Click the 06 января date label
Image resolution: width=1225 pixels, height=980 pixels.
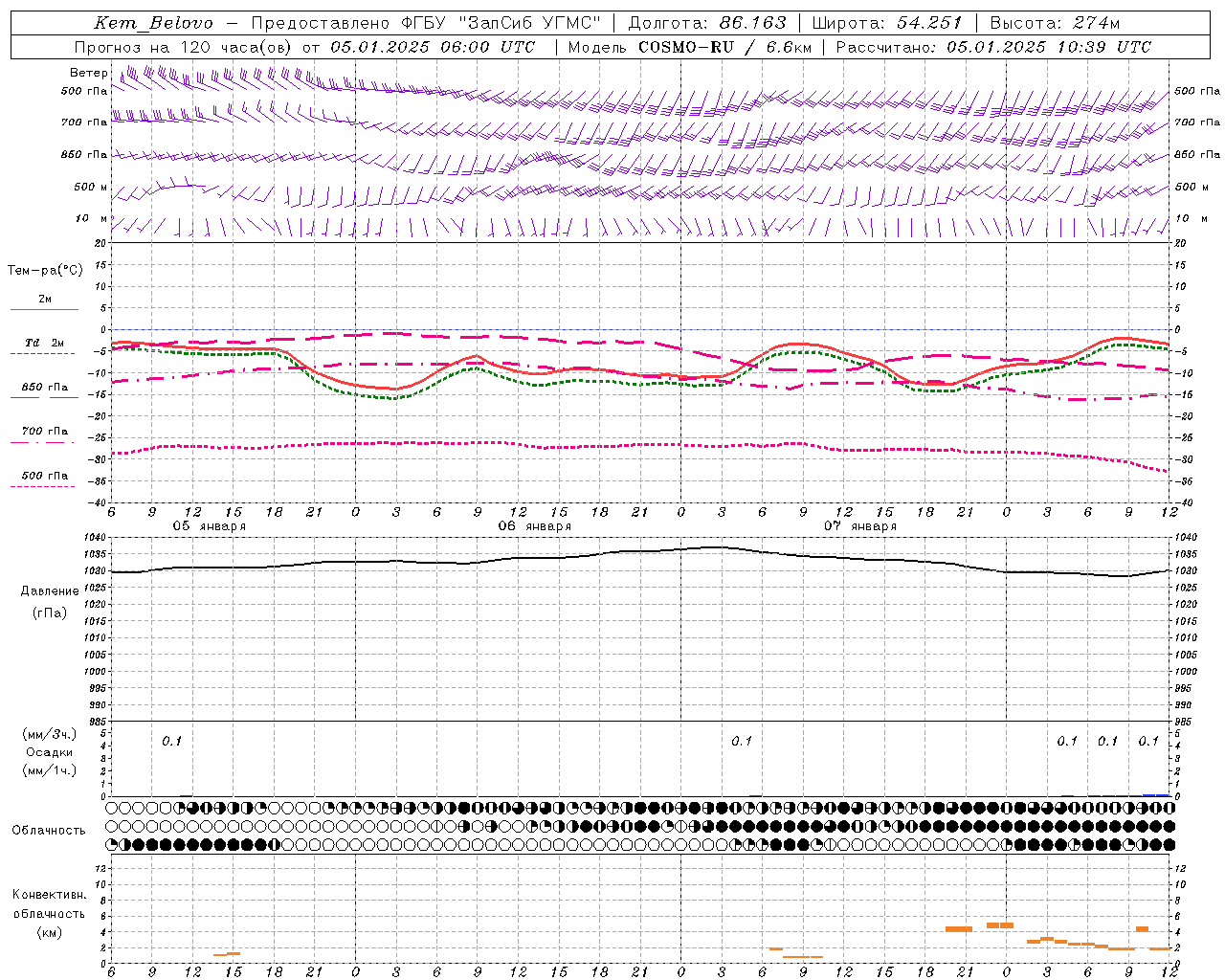pos(534,526)
